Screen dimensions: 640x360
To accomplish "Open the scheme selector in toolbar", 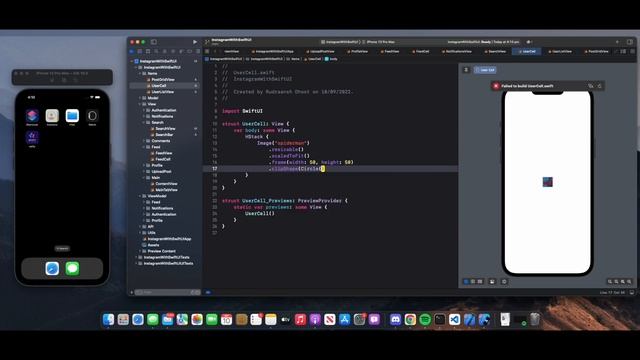I will 340,42.
